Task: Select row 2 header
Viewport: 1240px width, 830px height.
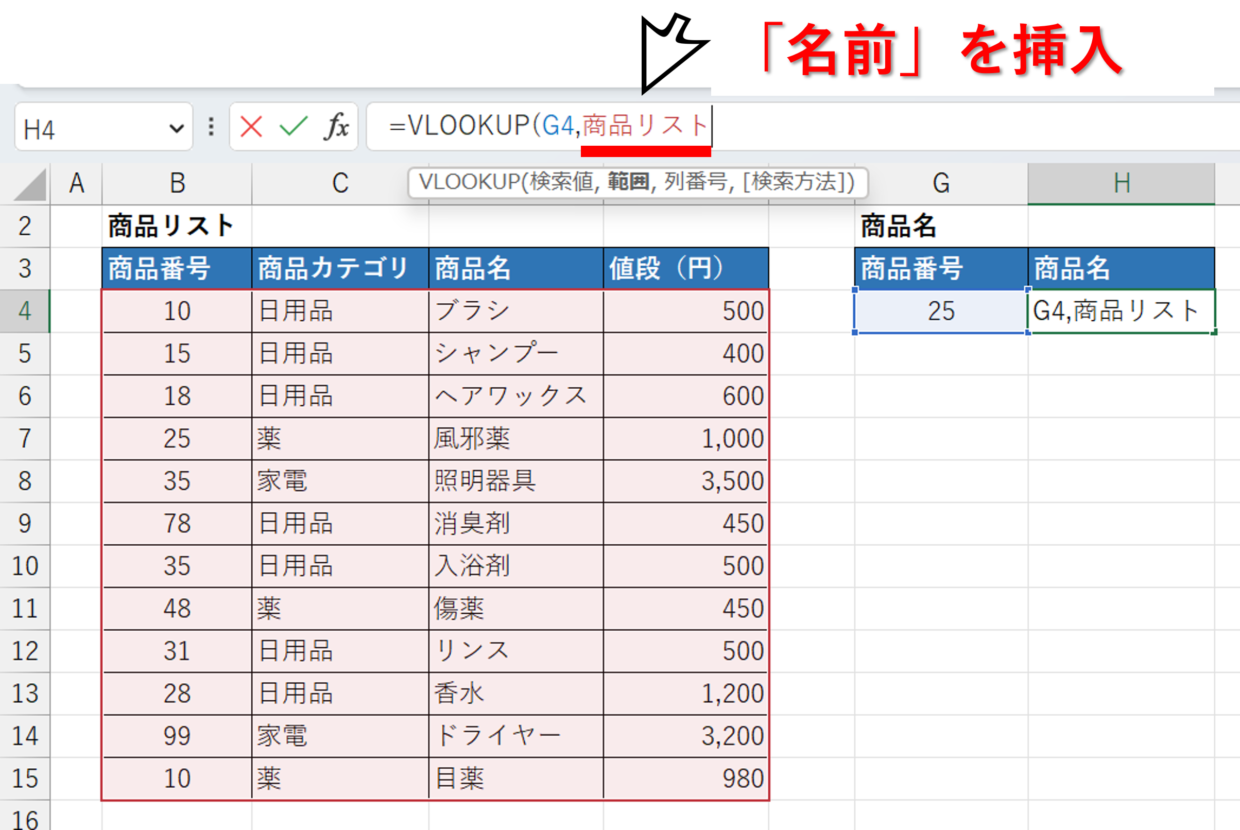Action: click(25, 226)
